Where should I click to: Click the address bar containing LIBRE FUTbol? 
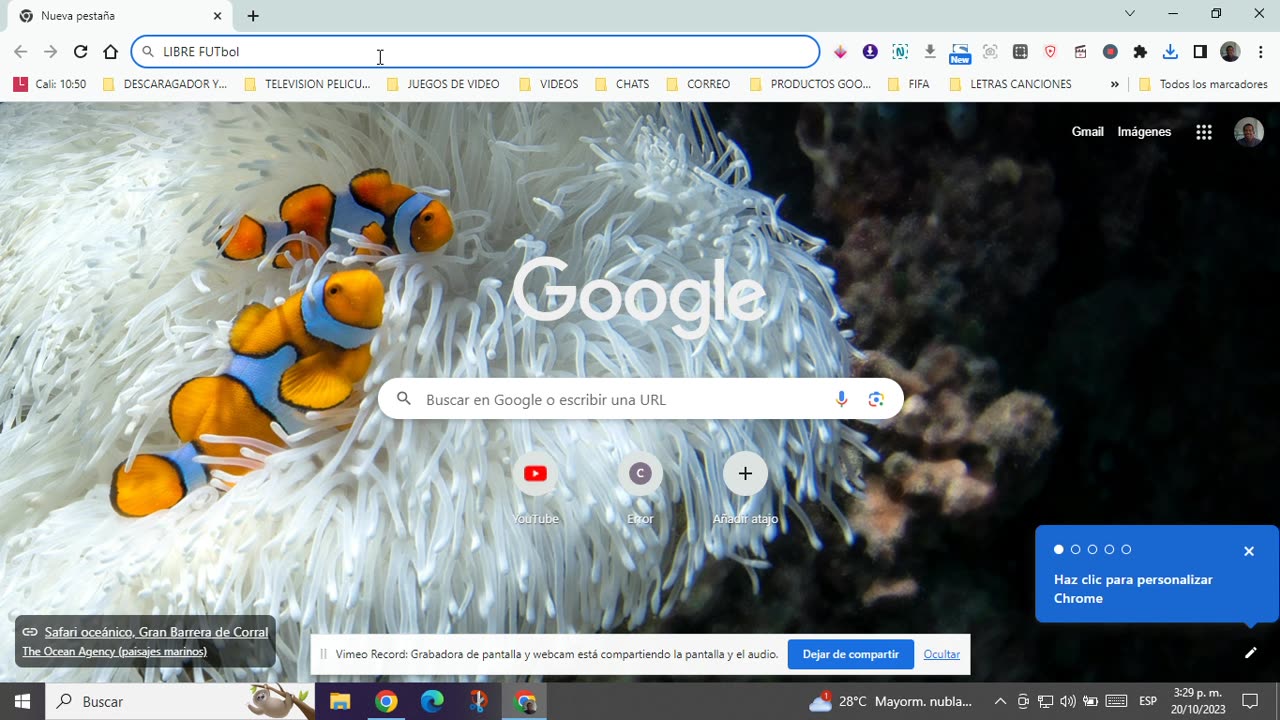pos(475,52)
